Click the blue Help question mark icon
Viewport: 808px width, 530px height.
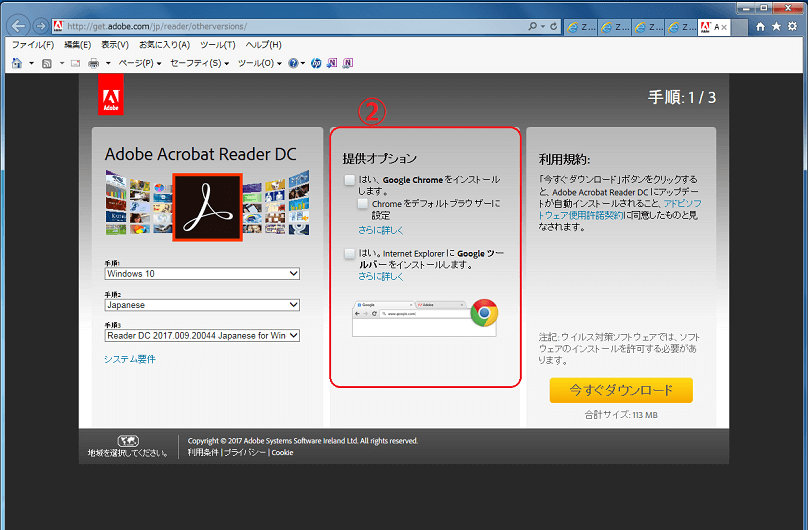(x=293, y=63)
